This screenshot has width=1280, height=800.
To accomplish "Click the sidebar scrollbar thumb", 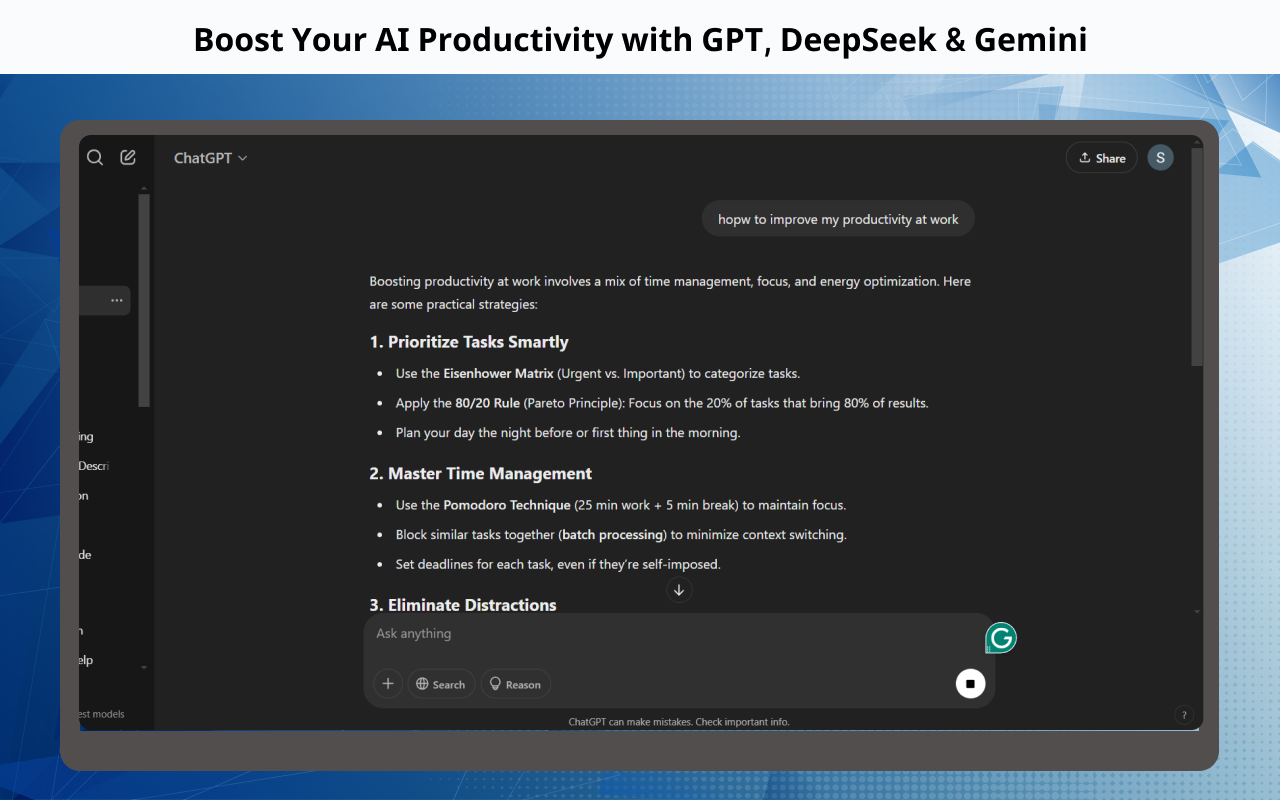I will click(144, 300).
